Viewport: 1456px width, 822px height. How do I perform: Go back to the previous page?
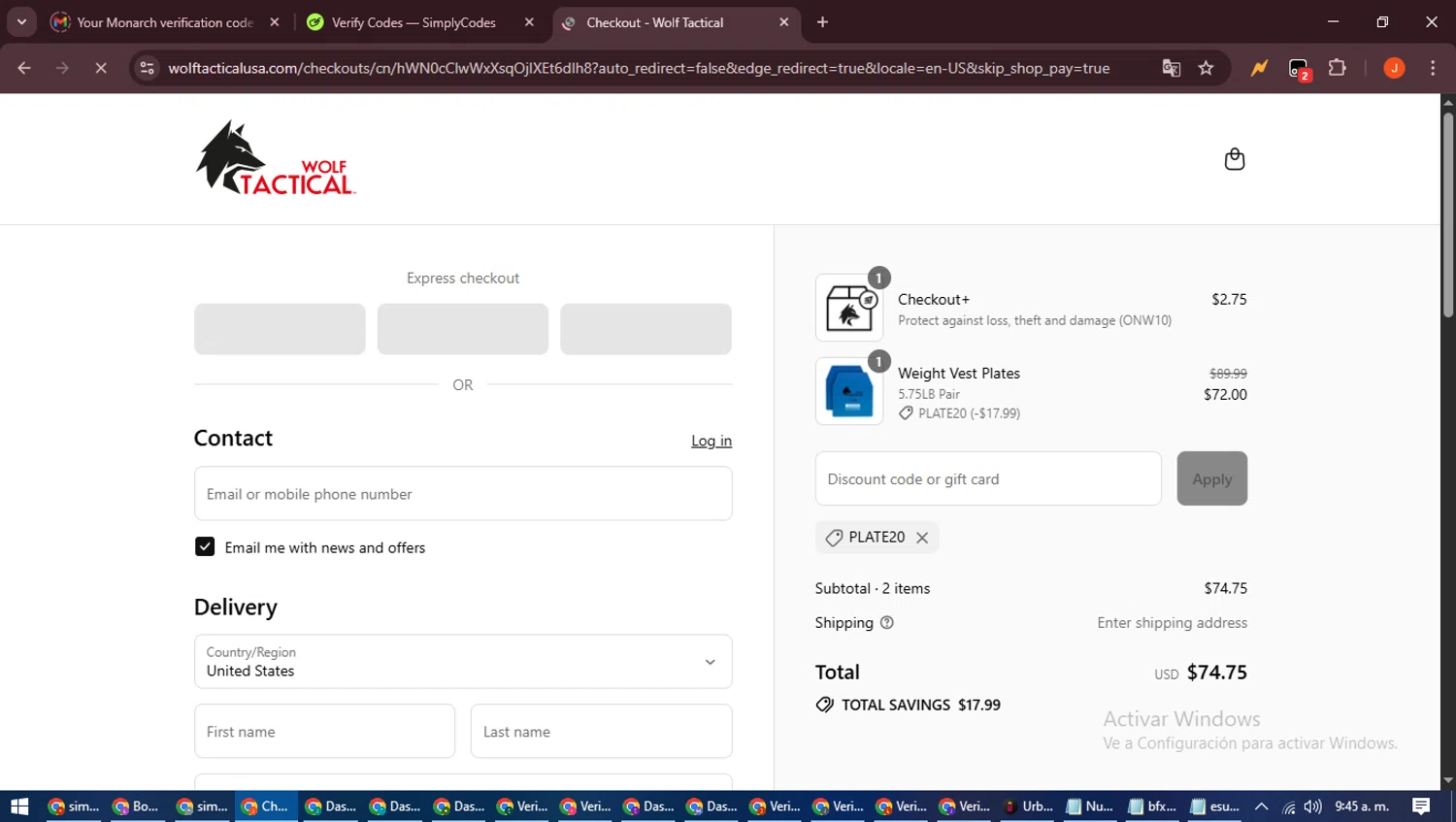click(x=24, y=68)
